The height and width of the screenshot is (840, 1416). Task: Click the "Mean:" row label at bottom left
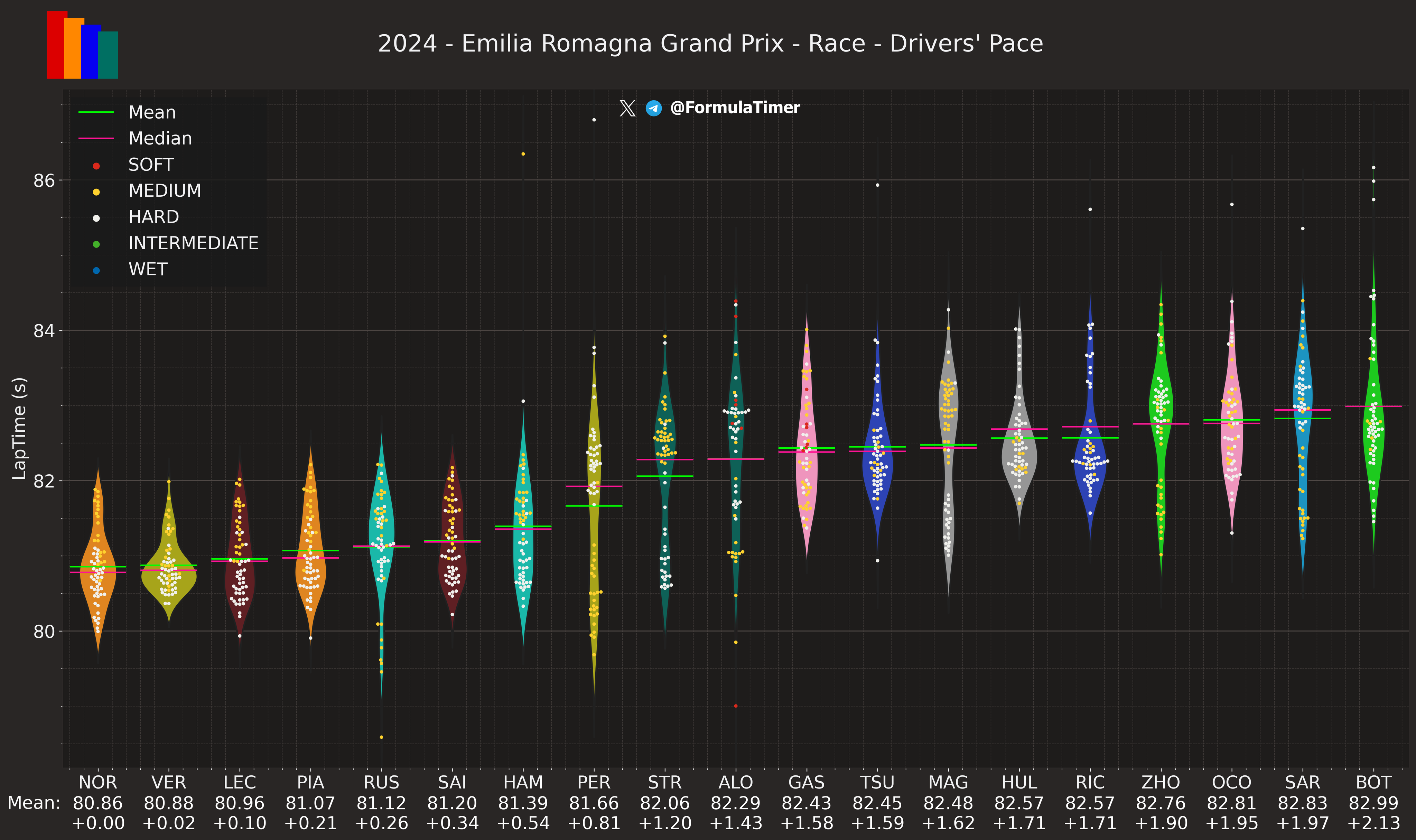point(34,803)
